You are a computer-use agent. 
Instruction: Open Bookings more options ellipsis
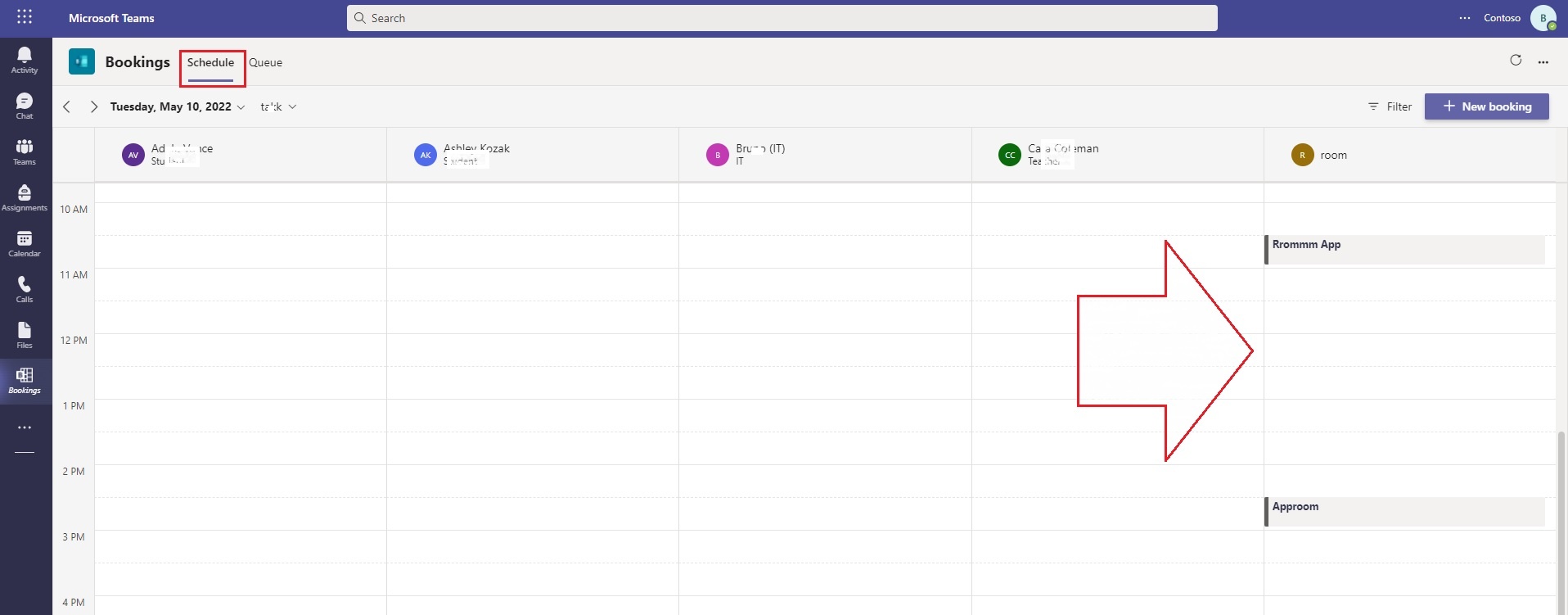pyautogui.click(x=1543, y=62)
